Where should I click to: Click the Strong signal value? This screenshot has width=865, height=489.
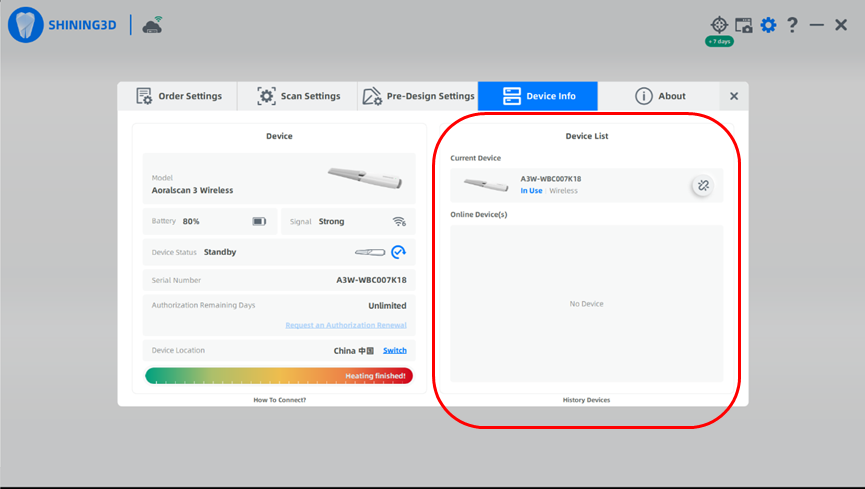(x=331, y=221)
